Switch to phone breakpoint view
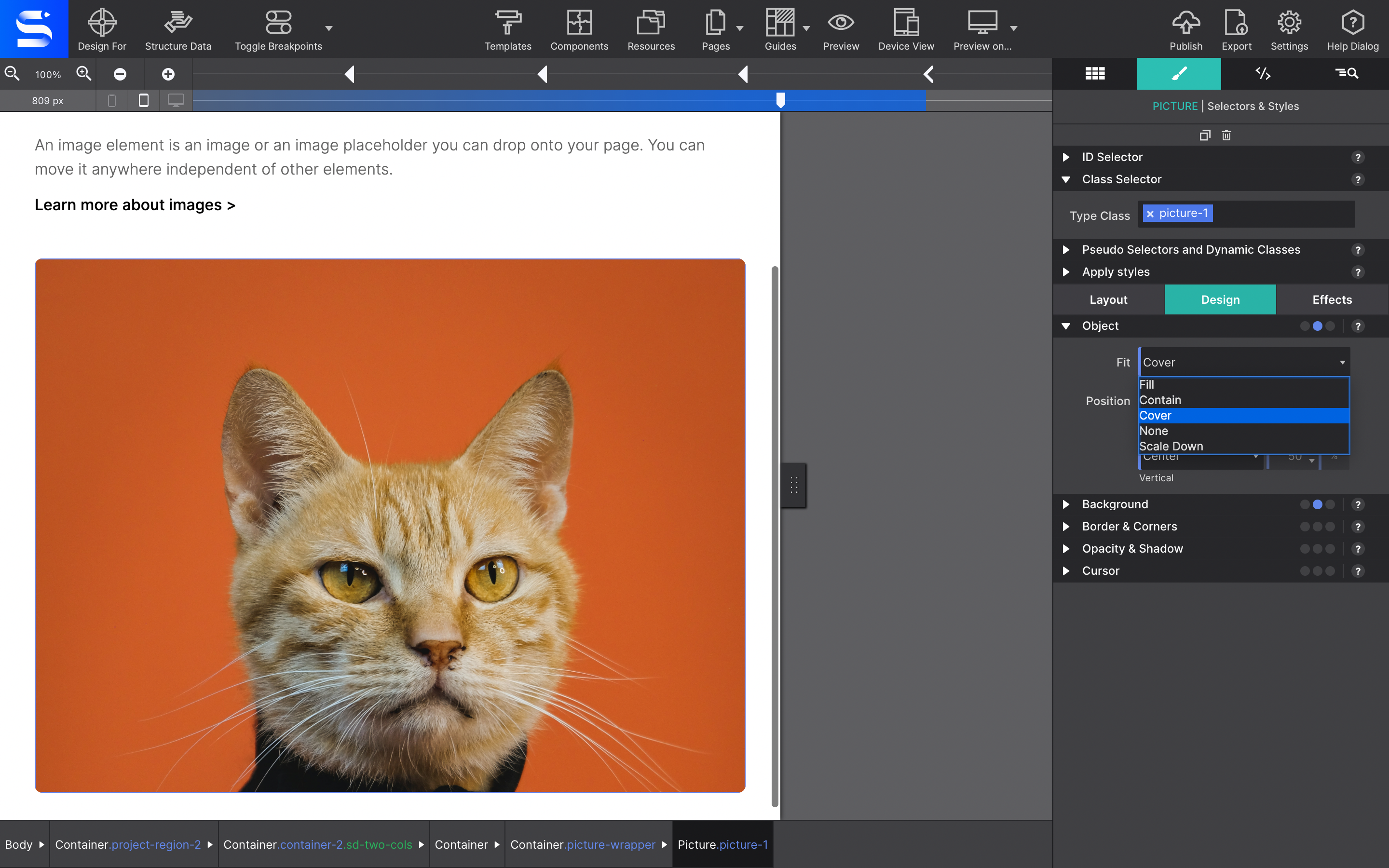This screenshot has height=868, width=1389. point(112,100)
